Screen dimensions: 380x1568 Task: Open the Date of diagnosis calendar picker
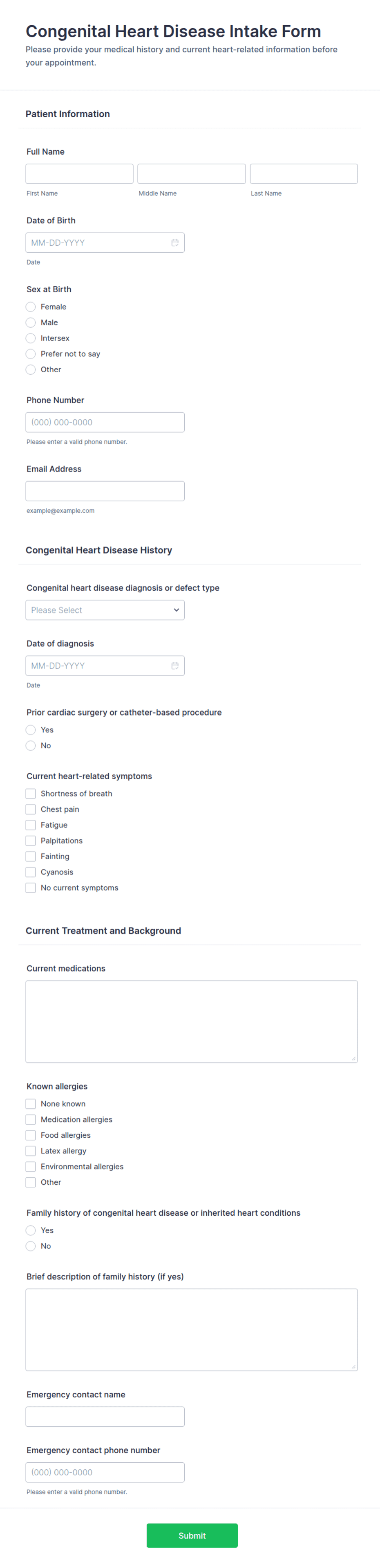175,665
